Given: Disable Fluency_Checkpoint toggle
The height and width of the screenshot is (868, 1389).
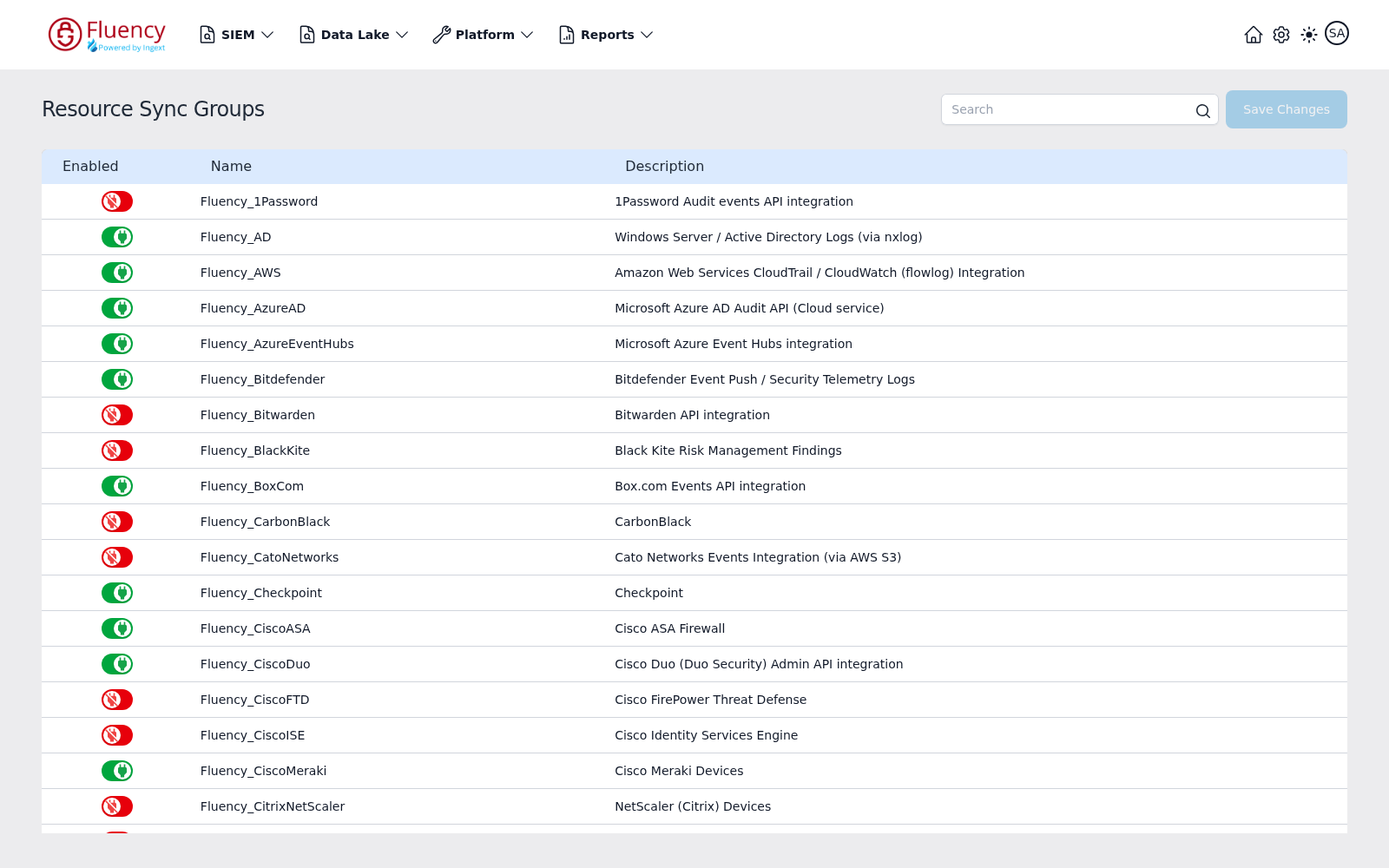Looking at the screenshot, I should 117,593.
